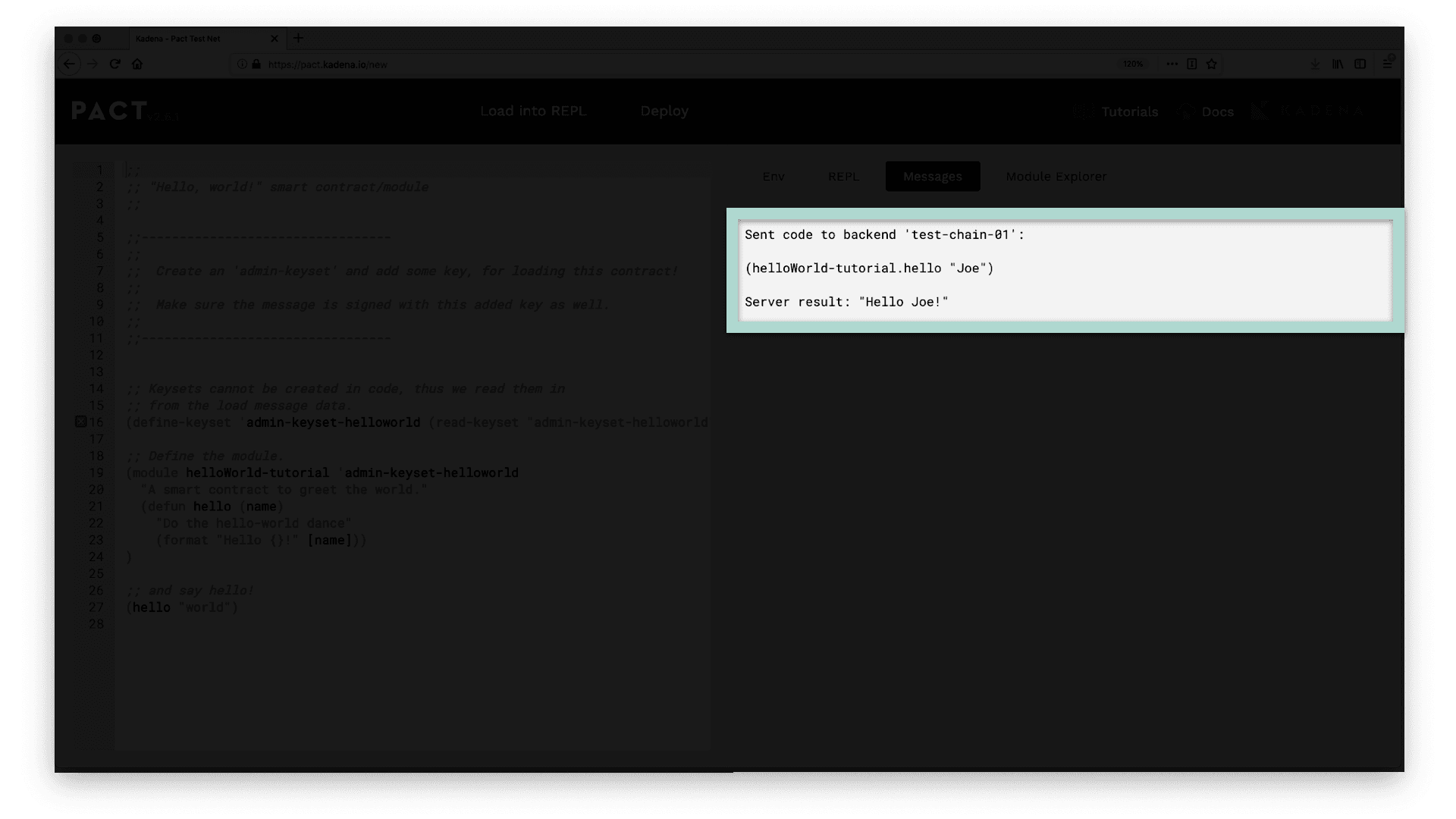Open the Module Explorer tab
This screenshot has width=1456, height=819.
coord(1056,176)
